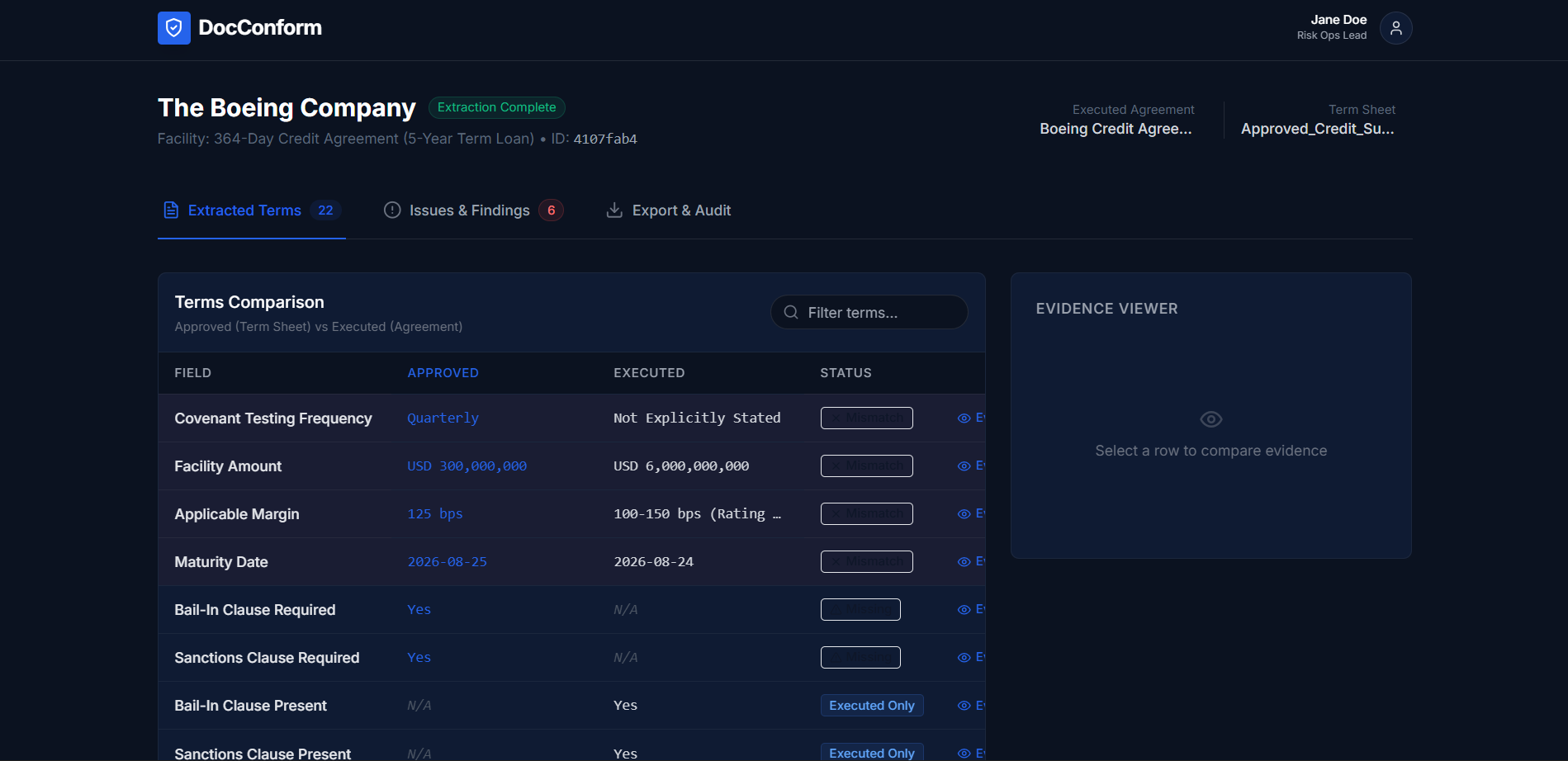The height and width of the screenshot is (761, 1568).
Task: Click the executed date "2026-08-24"
Action: (x=653, y=562)
